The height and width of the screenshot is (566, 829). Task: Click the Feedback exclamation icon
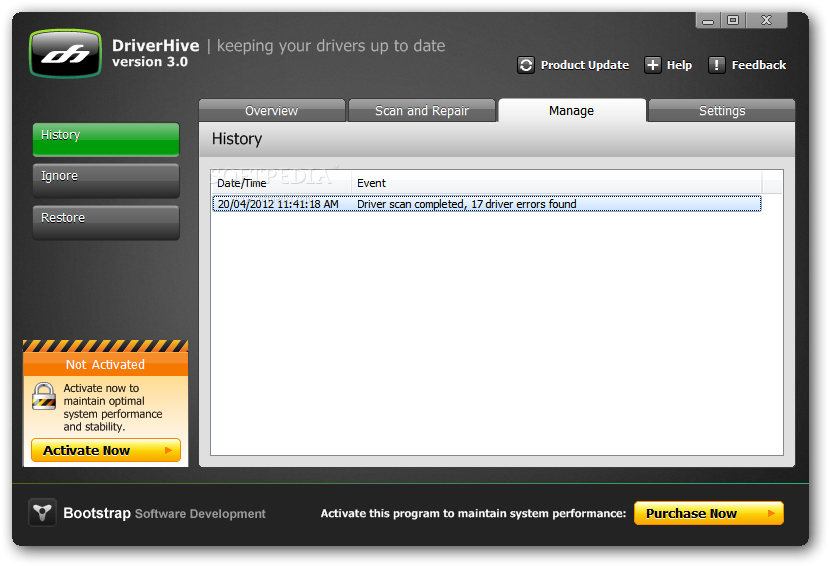coord(716,65)
